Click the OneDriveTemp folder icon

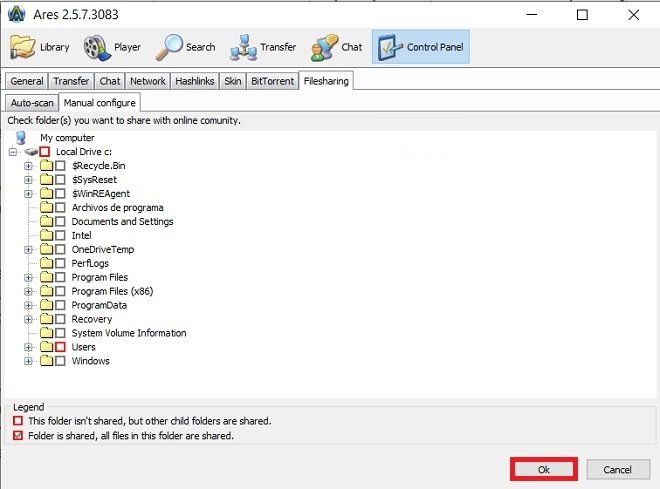pyautogui.click(x=46, y=249)
